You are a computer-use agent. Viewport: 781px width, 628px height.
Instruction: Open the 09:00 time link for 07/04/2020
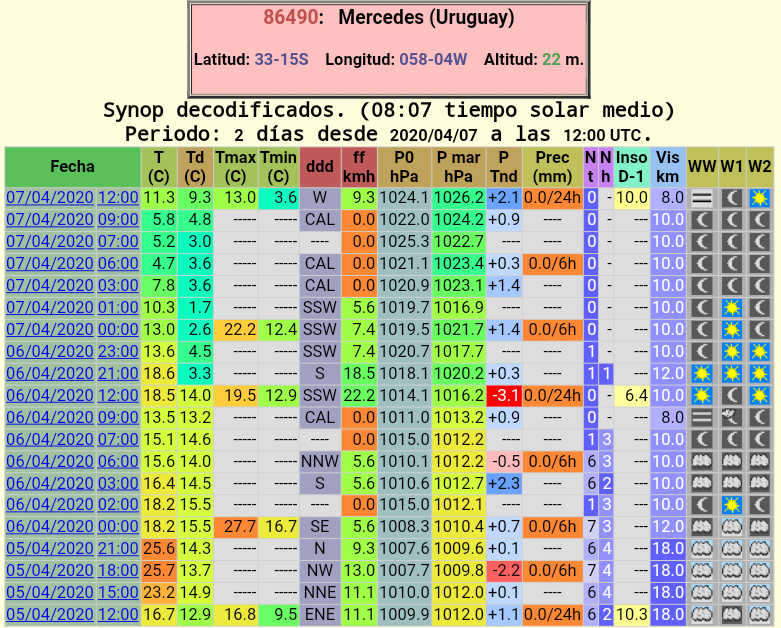(118, 220)
